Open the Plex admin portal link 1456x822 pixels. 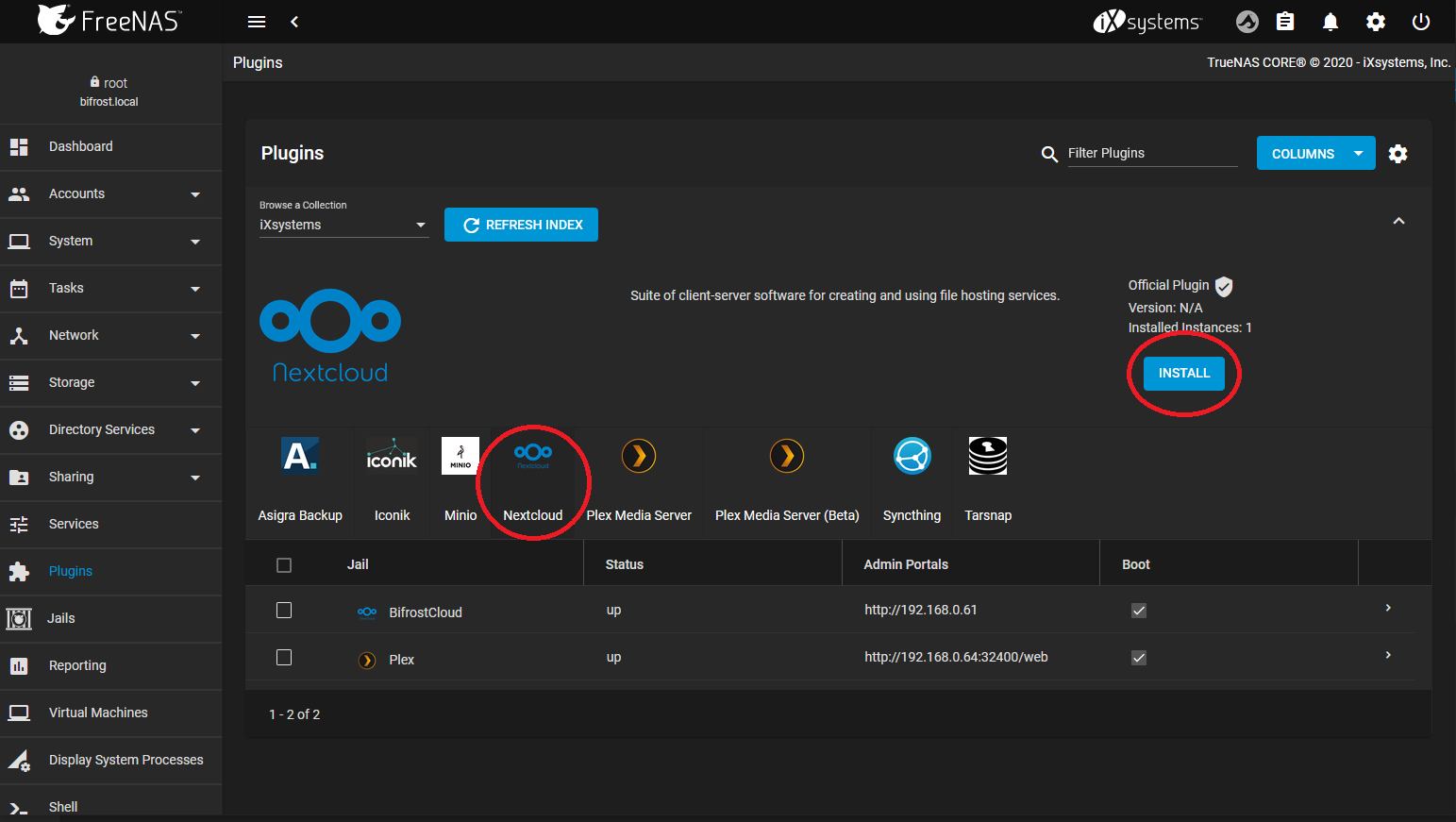(x=956, y=658)
